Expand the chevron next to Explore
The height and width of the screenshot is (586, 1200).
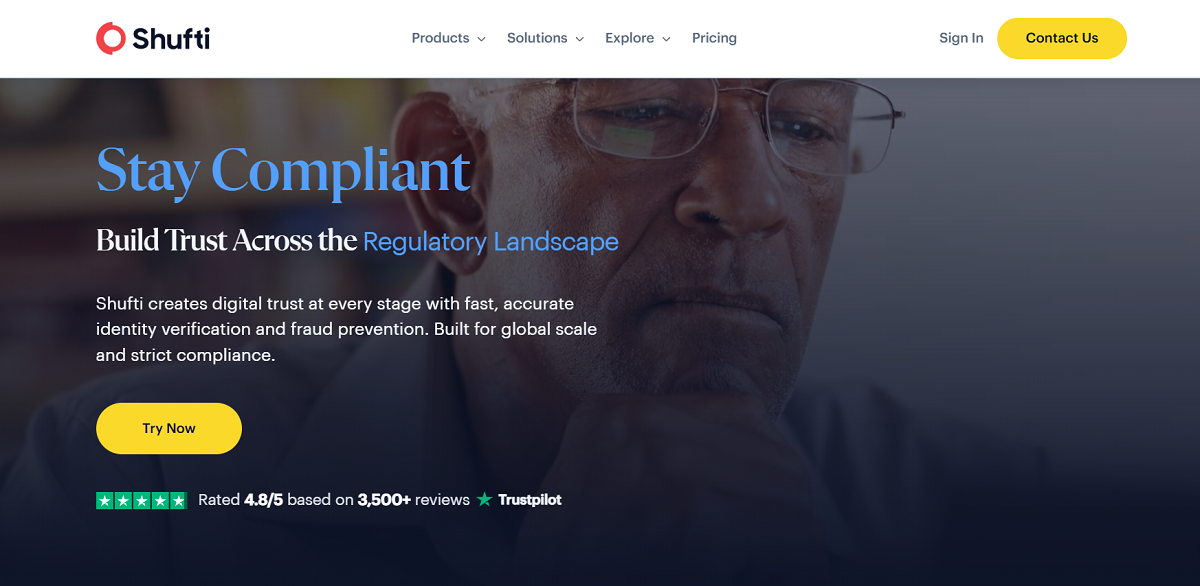click(x=666, y=39)
